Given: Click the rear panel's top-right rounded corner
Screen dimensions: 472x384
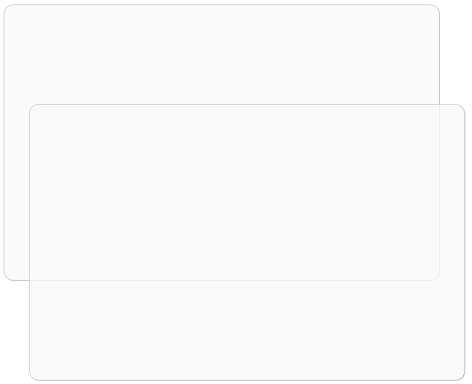Looking at the screenshot, I should click(435, 9).
